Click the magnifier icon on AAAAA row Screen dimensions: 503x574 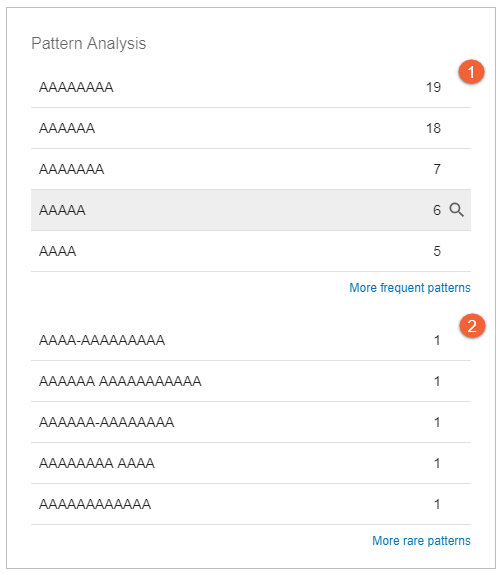pyautogui.click(x=456, y=210)
